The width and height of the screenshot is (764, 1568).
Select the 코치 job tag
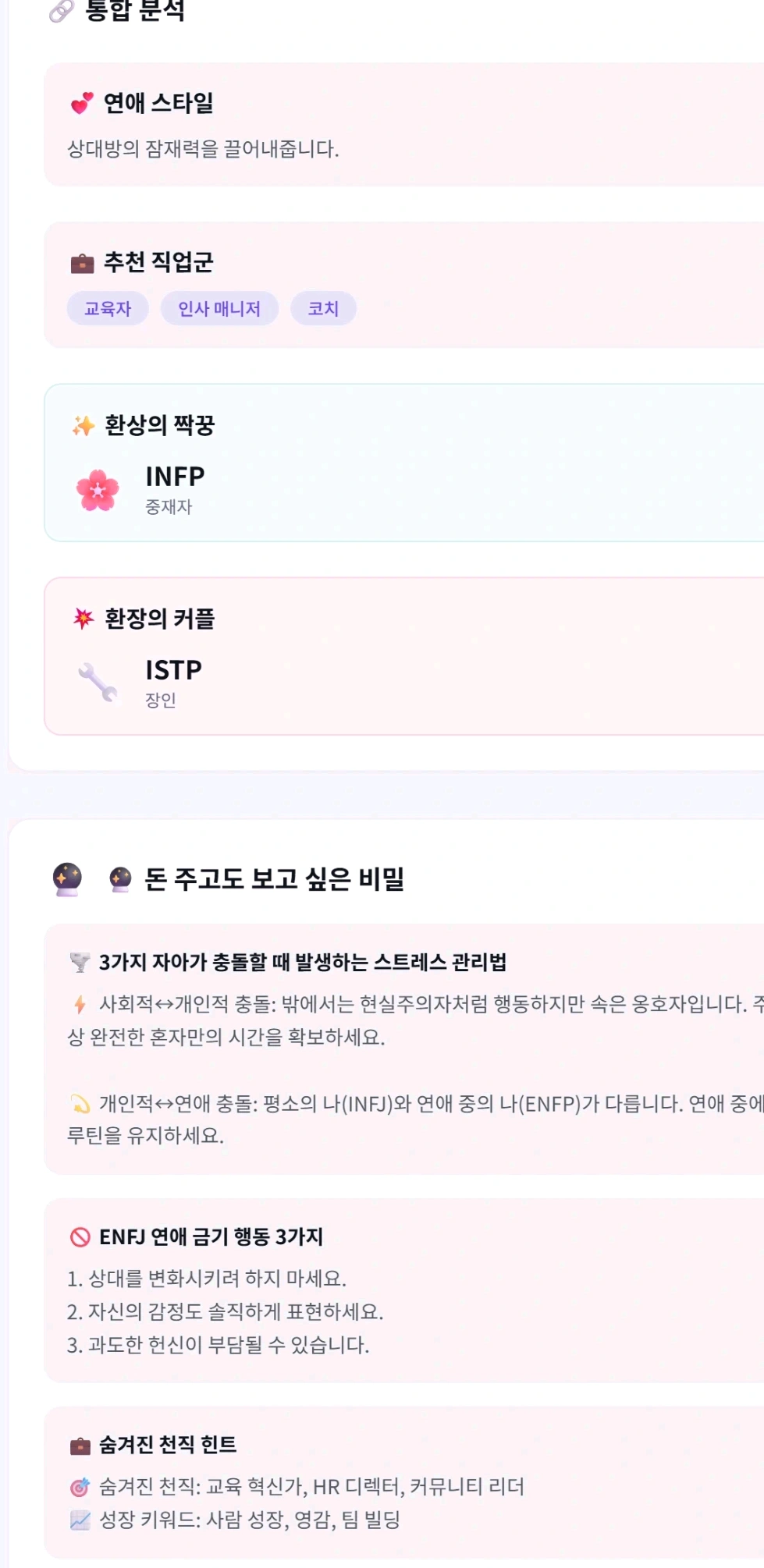coord(323,309)
